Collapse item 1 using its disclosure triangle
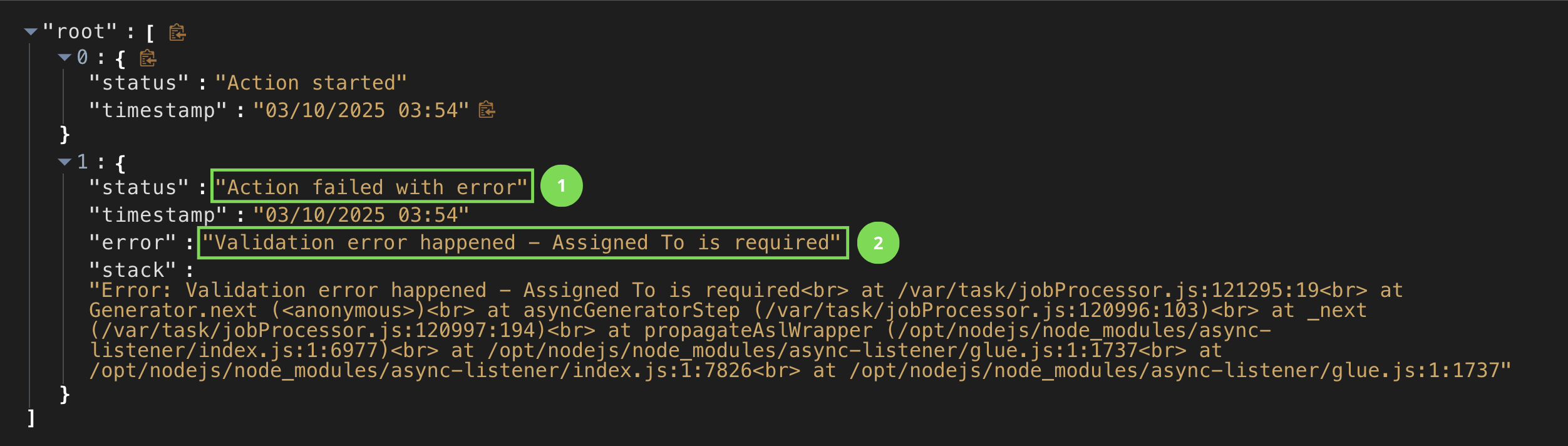The image size is (1568, 446). 64,162
